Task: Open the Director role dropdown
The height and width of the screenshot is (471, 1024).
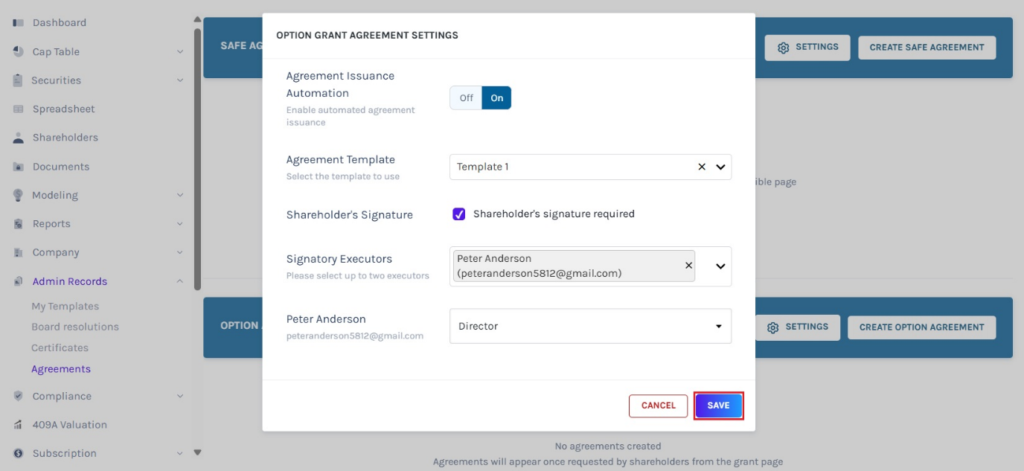Action: click(718, 326)
